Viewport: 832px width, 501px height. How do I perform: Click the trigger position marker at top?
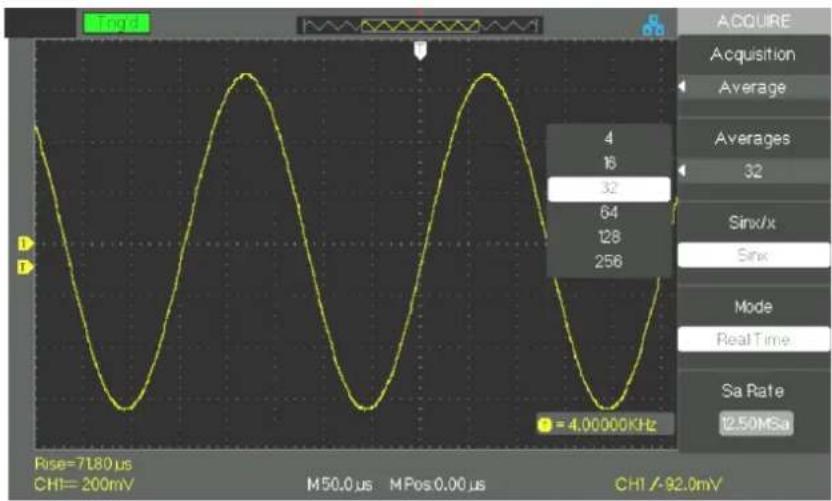click(420, 51)
